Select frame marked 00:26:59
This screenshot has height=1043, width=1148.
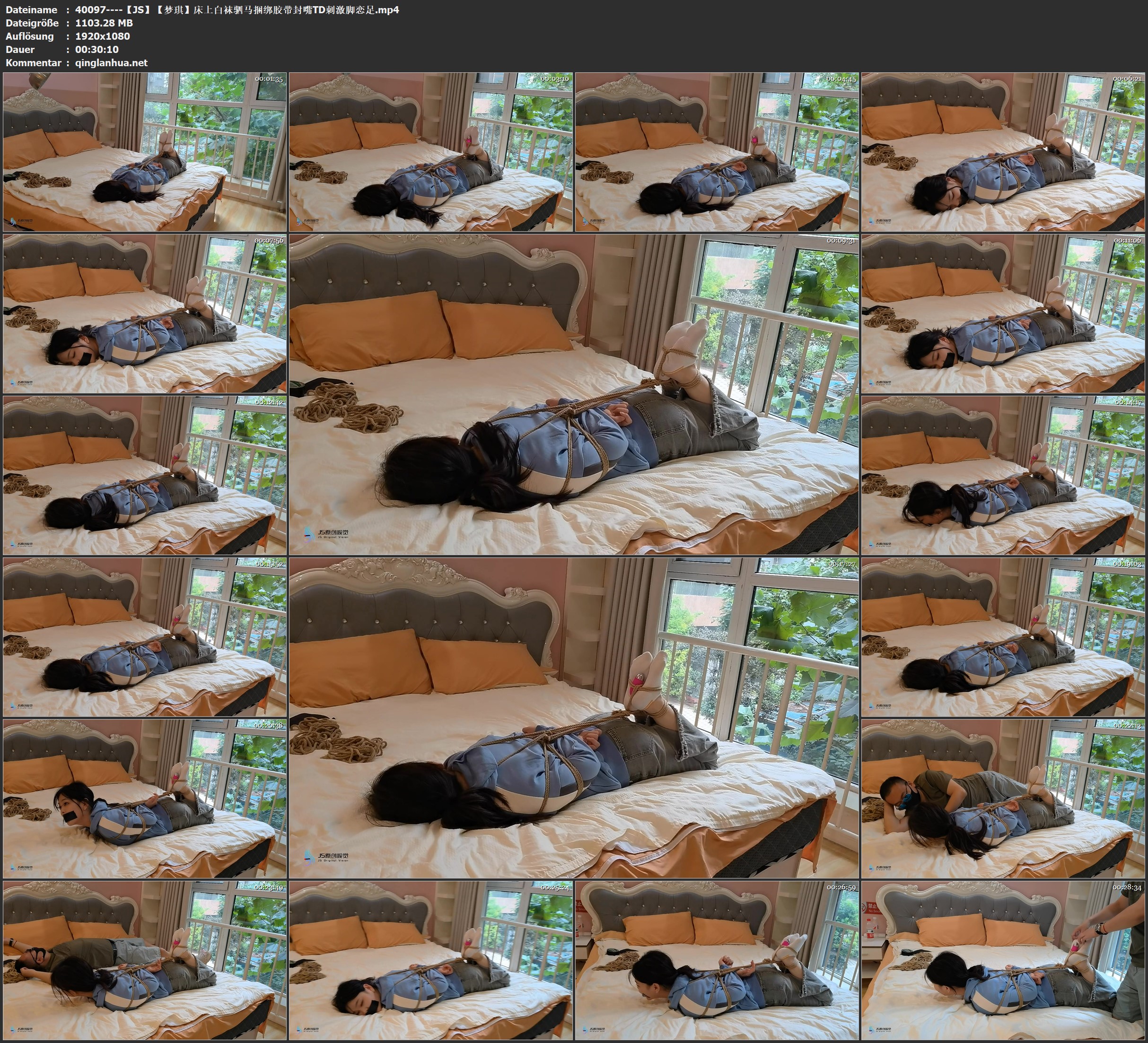coord(717,960)
